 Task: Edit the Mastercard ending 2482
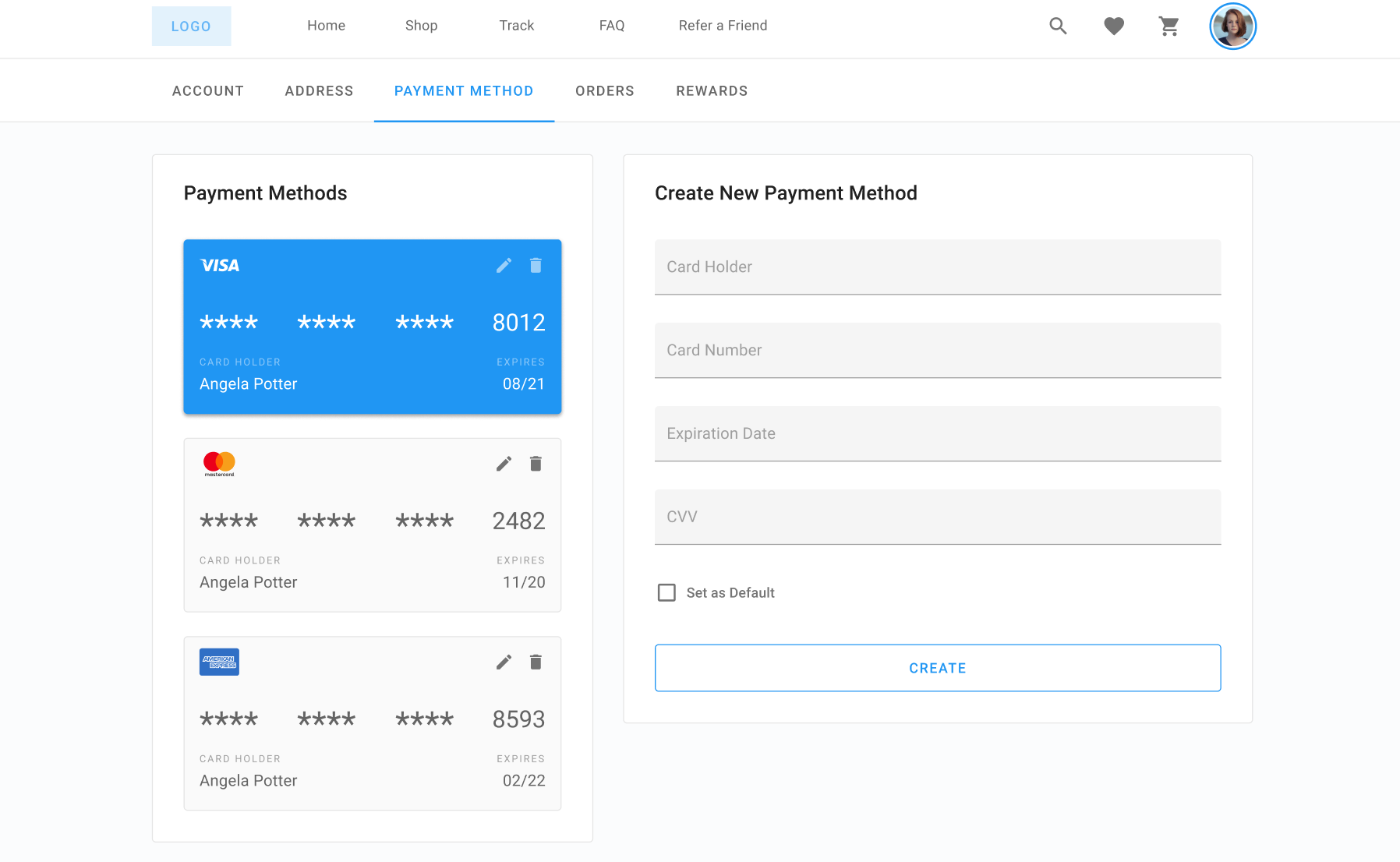coord(504,465)
